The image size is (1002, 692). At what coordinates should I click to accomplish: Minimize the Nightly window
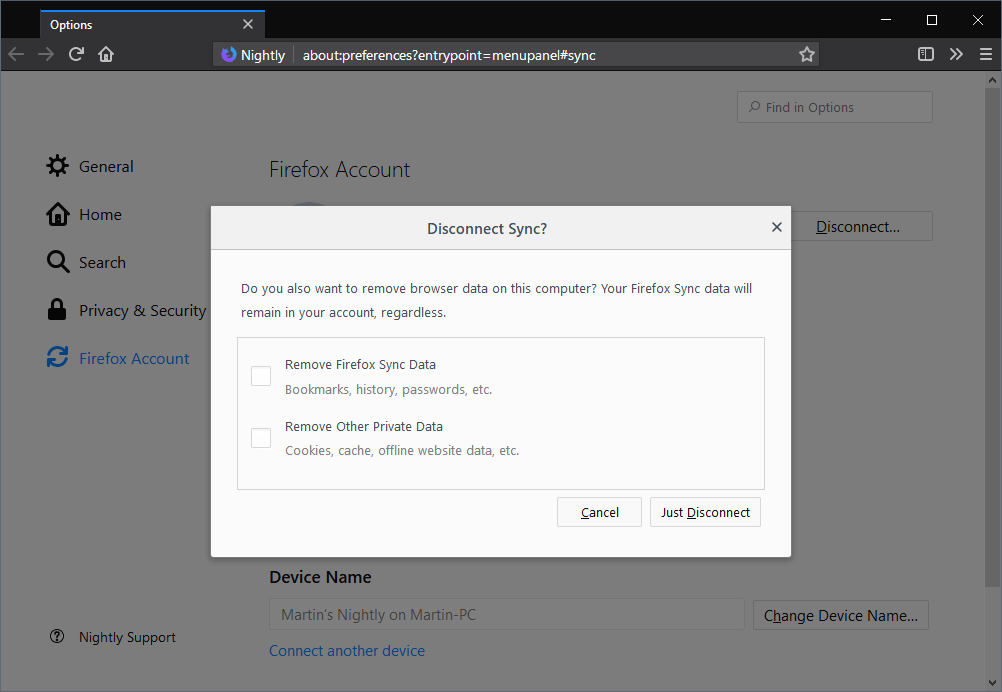886,20
